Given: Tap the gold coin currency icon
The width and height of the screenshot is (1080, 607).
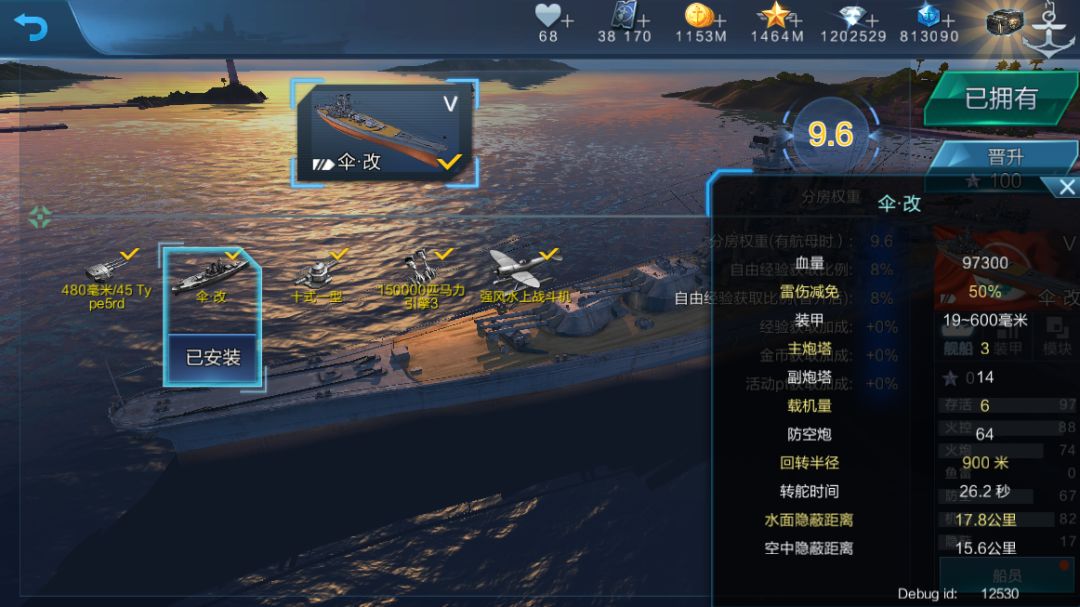Looking at the screenshot, I should pyautogui.click(x=698, y=15).
